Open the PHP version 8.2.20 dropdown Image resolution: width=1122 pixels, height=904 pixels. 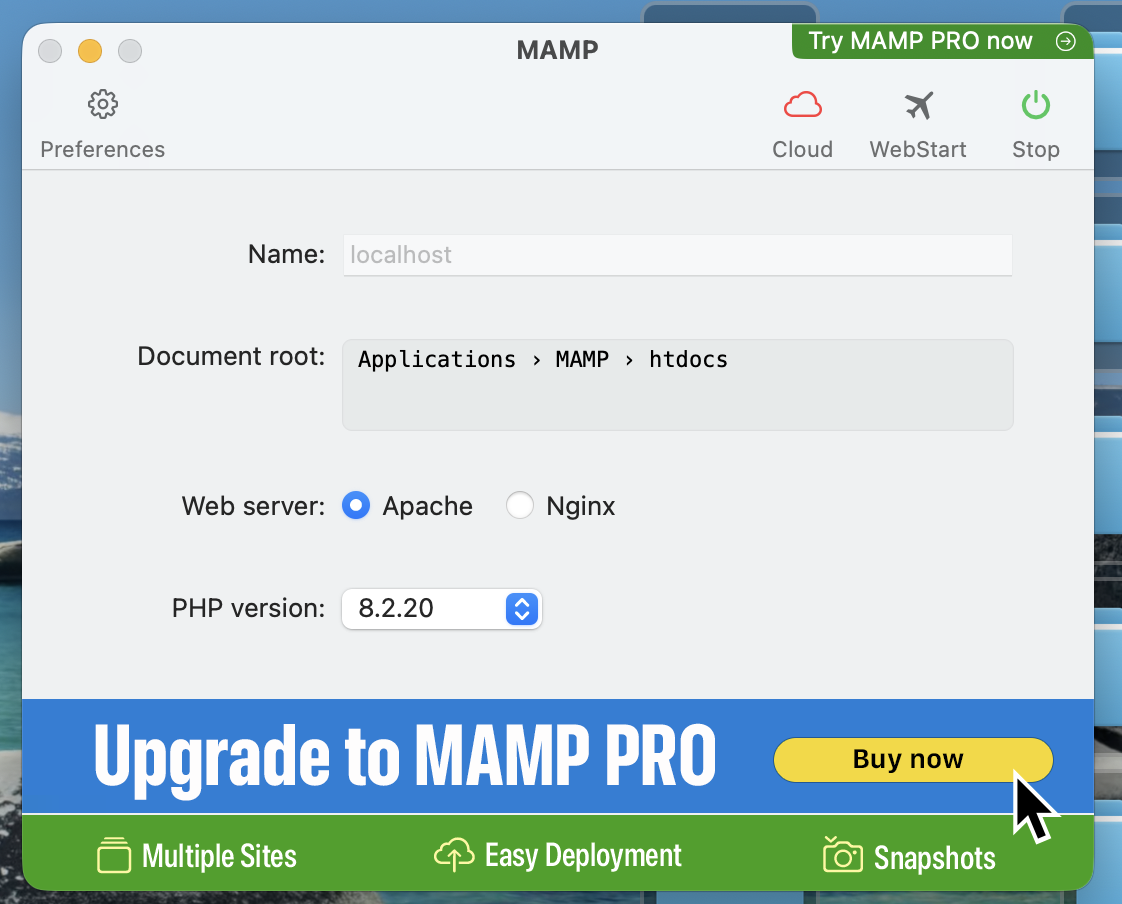(442, 608)
